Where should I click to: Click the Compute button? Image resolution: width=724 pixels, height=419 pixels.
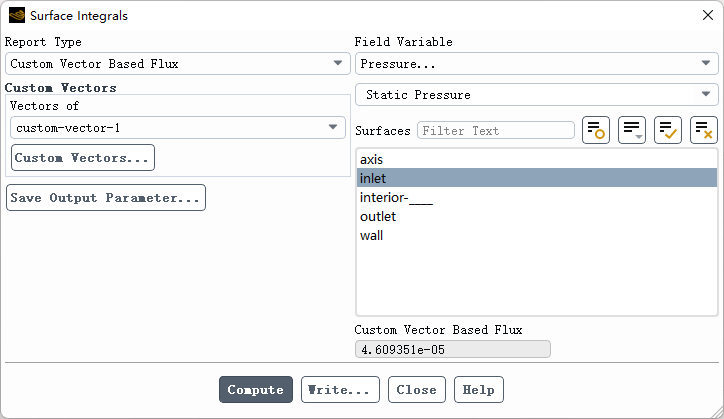[256, 389]
